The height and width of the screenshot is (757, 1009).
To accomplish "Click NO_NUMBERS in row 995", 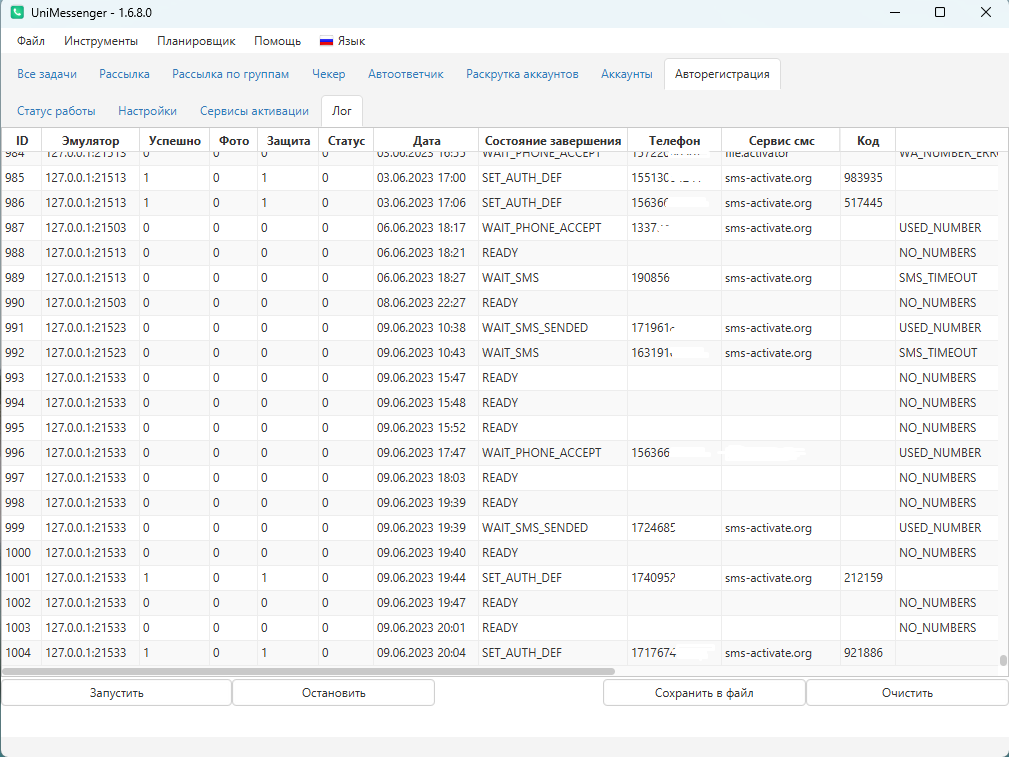I will 938,428.
